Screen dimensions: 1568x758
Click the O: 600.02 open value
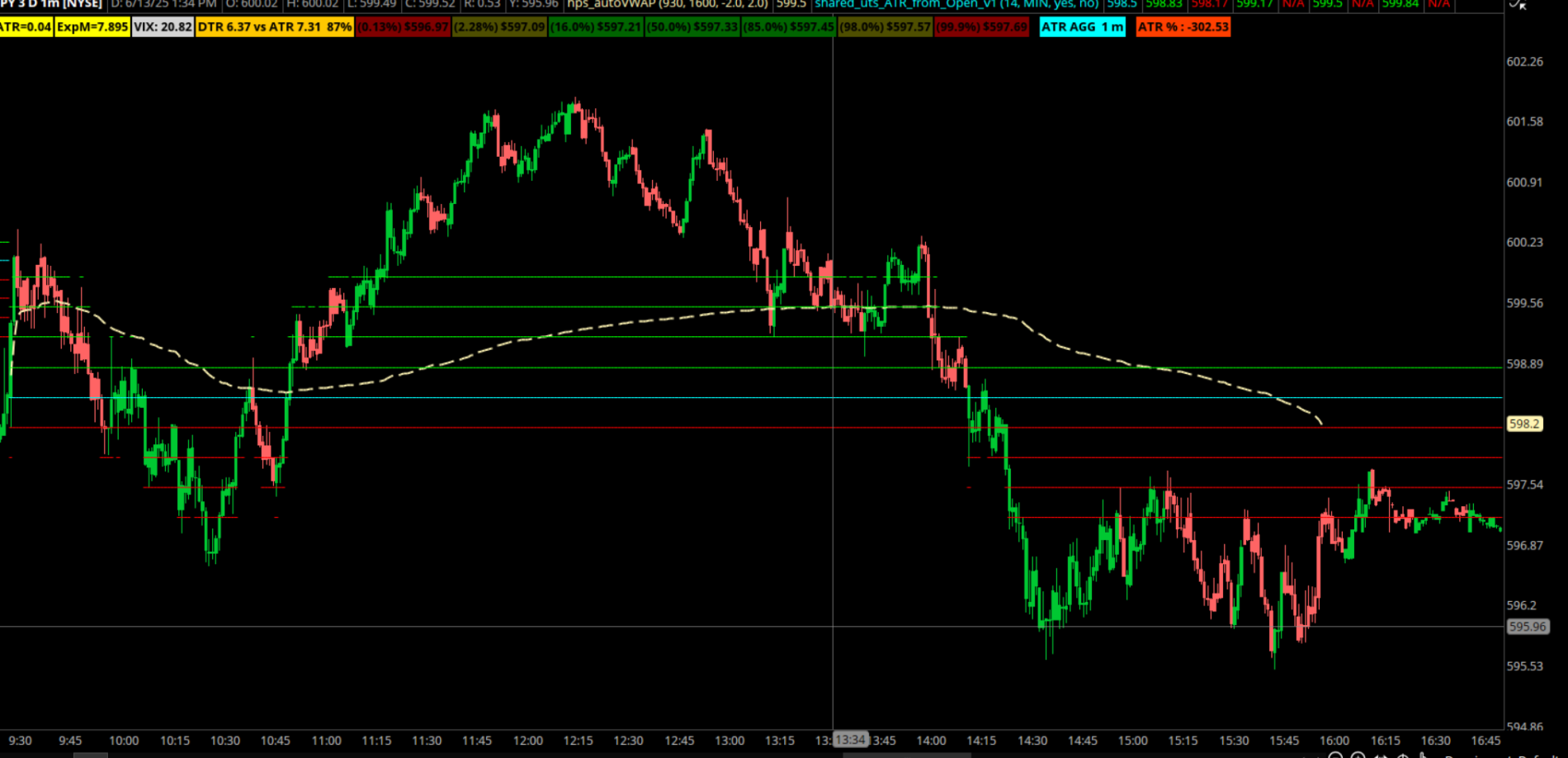point(251,4)
